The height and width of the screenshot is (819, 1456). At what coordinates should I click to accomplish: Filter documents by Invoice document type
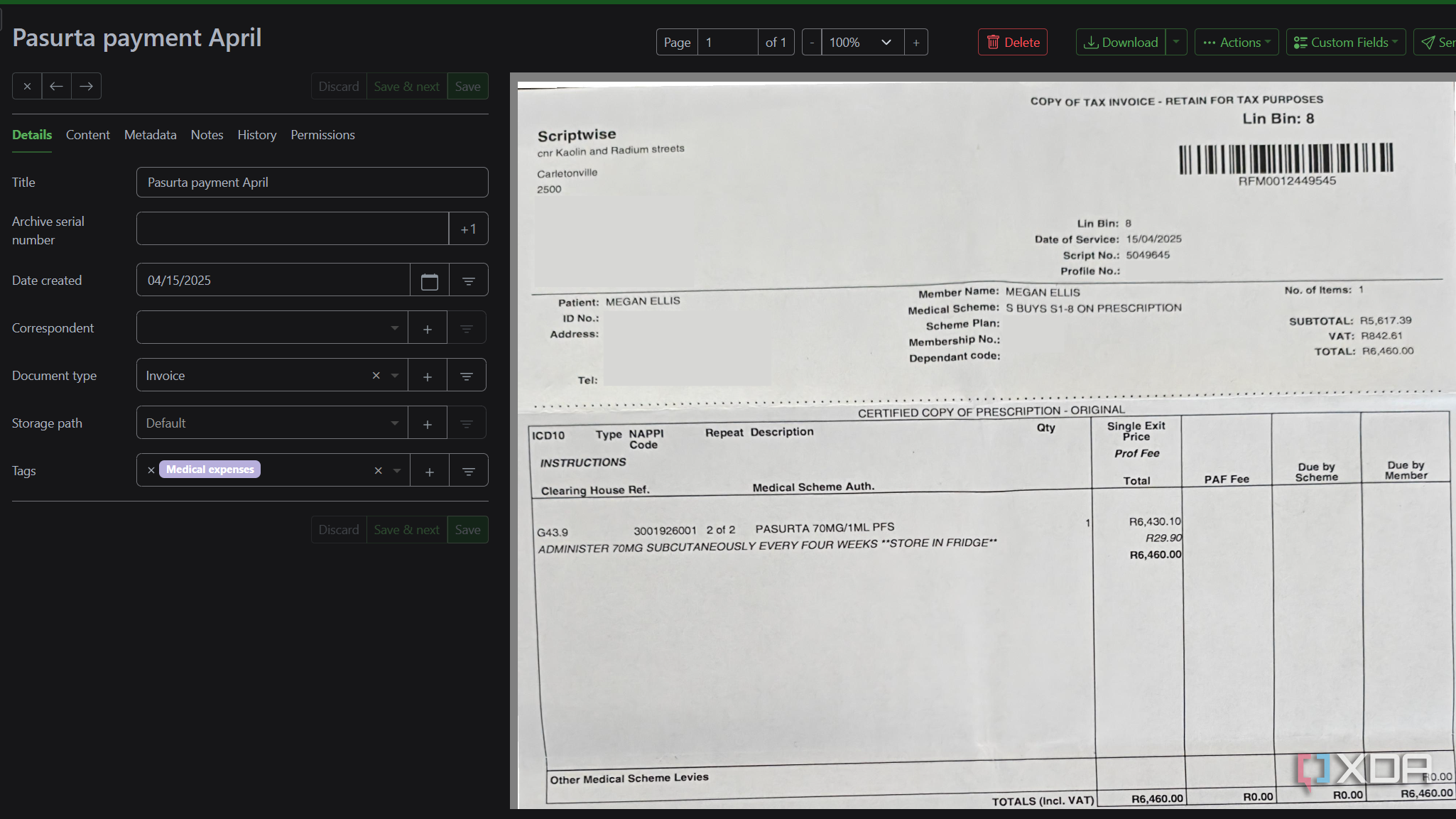[467, 376]
